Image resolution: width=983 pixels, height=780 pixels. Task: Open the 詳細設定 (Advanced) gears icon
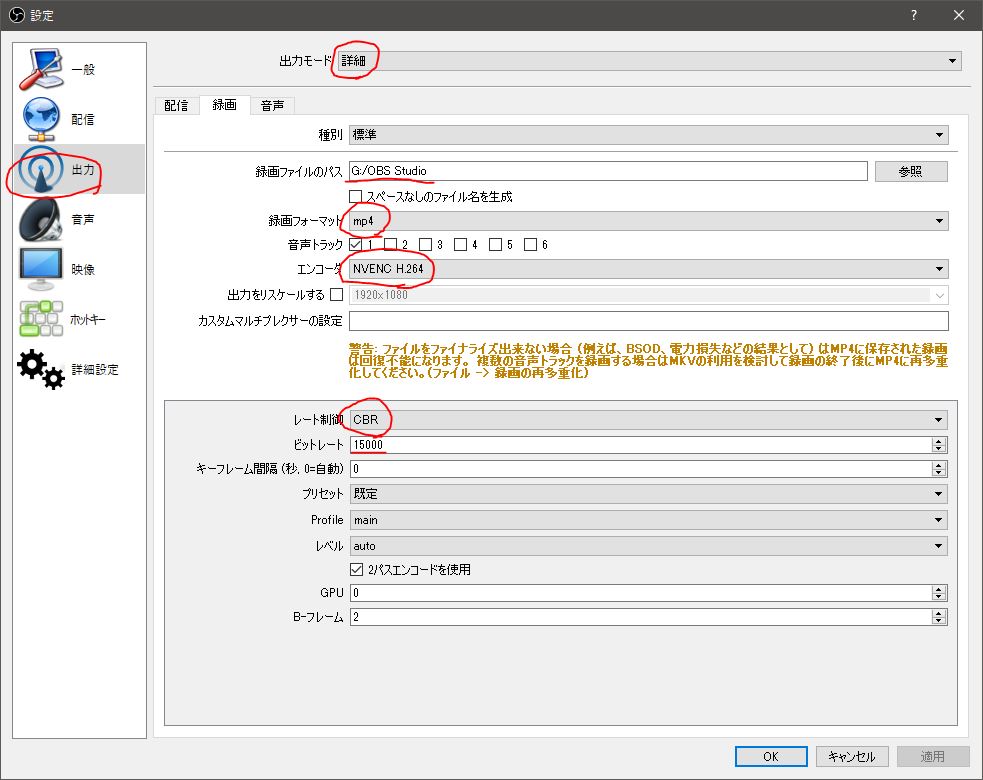click(41, 369)
